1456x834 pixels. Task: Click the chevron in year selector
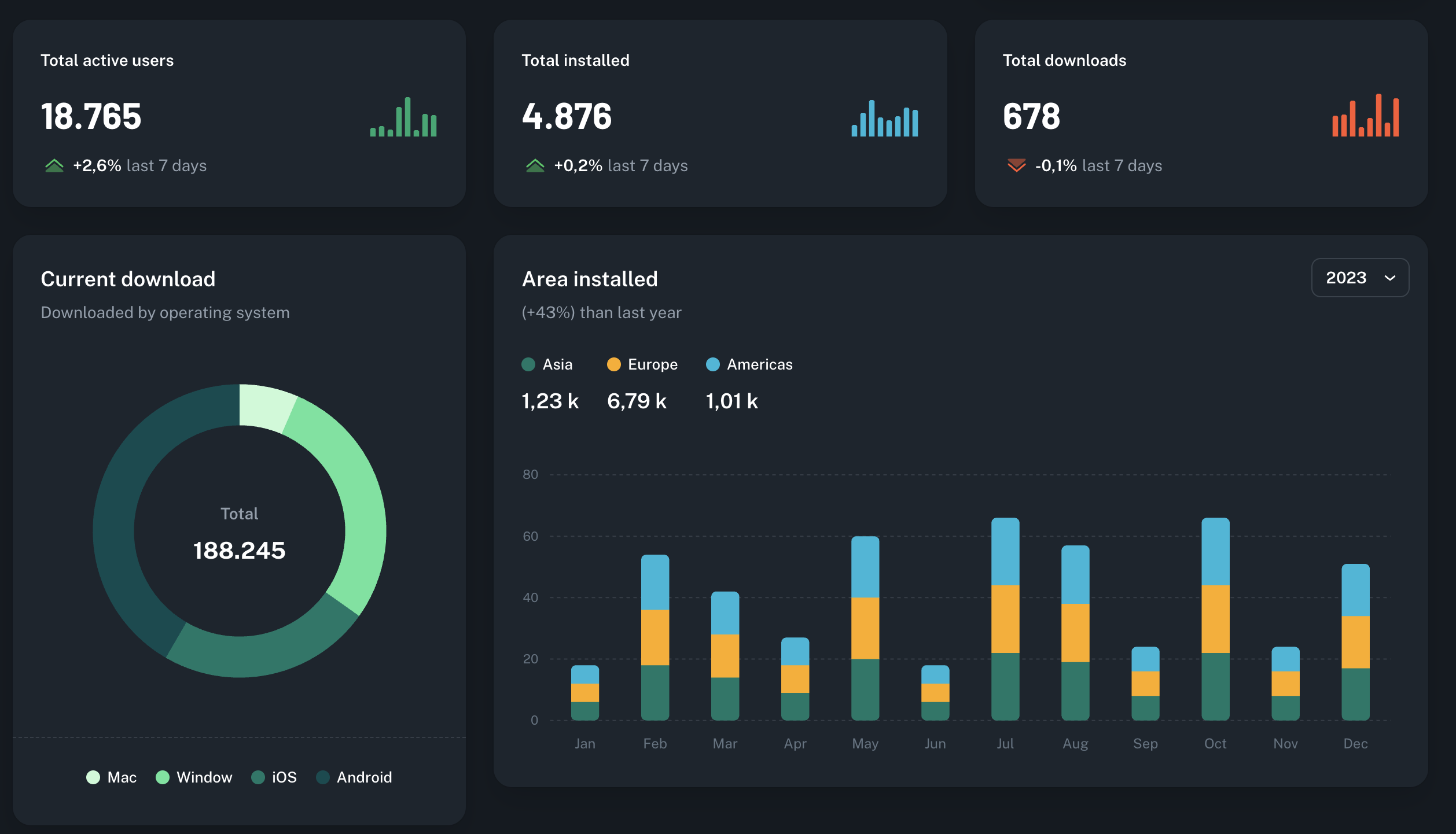click(x=1390, y=278)
